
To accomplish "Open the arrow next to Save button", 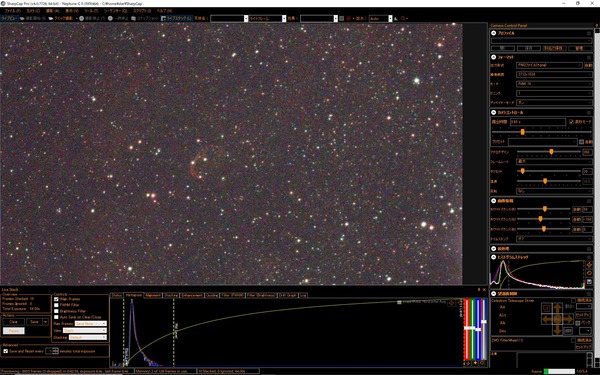I will [x=45, y=322].
